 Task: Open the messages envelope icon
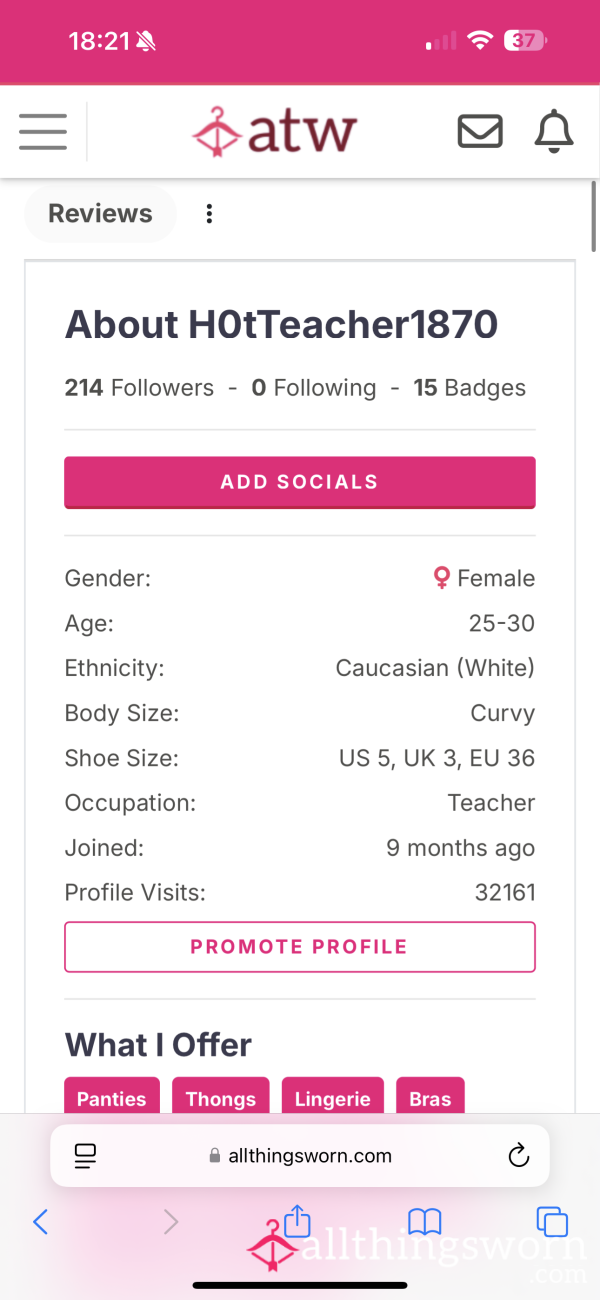(480, 131)
